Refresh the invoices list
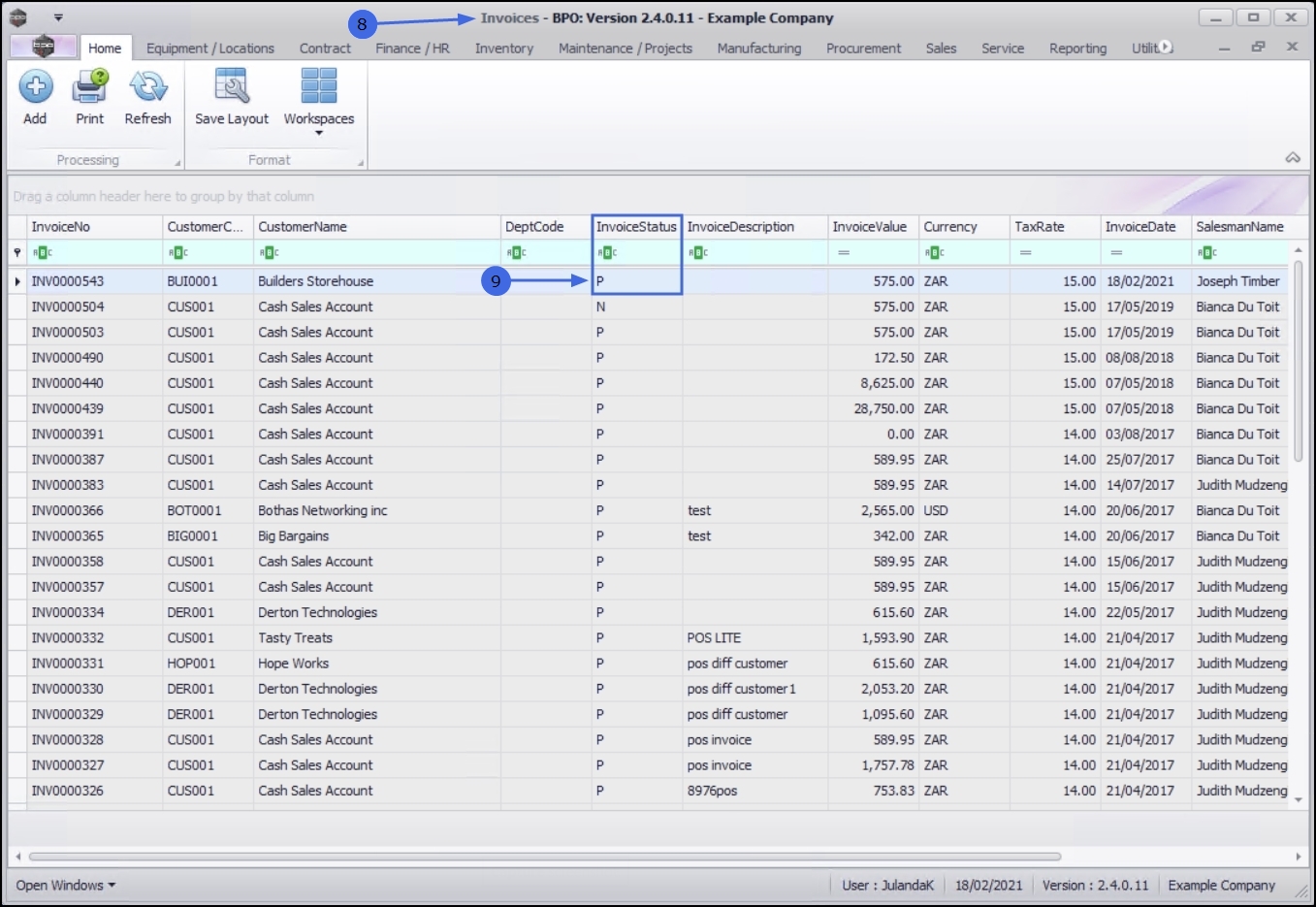This screenshot has width=1316, height=907. pos(147,97)
